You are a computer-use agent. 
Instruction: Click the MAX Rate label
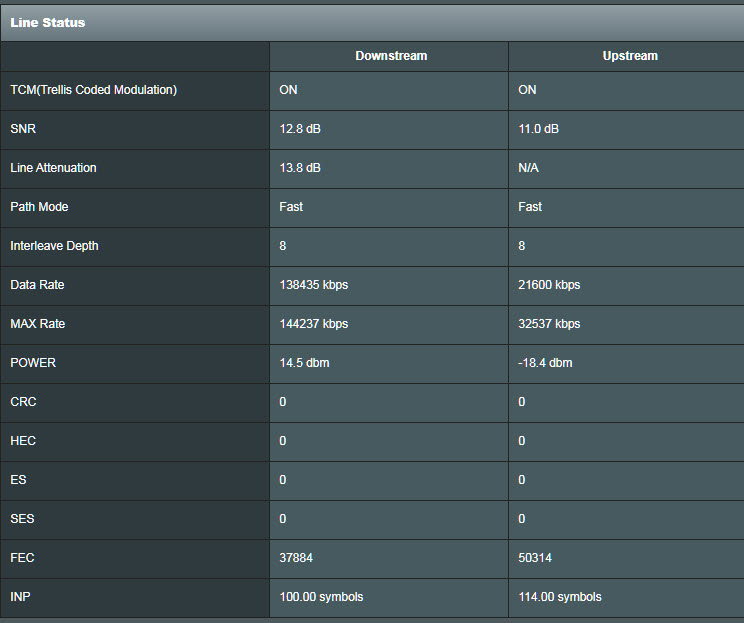pyautogui.click(x=37, y=324)
